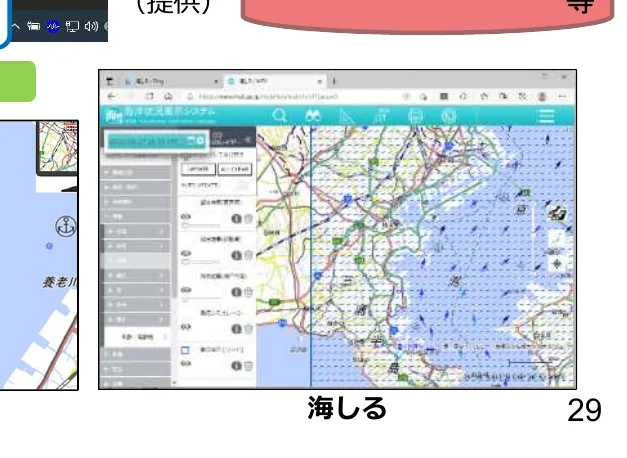Image resolution: width=627 pixels, height=458 pixels.
Task: Click the right outlined button in layer panel
Action: pyautogui.click(x=235, y=169)
